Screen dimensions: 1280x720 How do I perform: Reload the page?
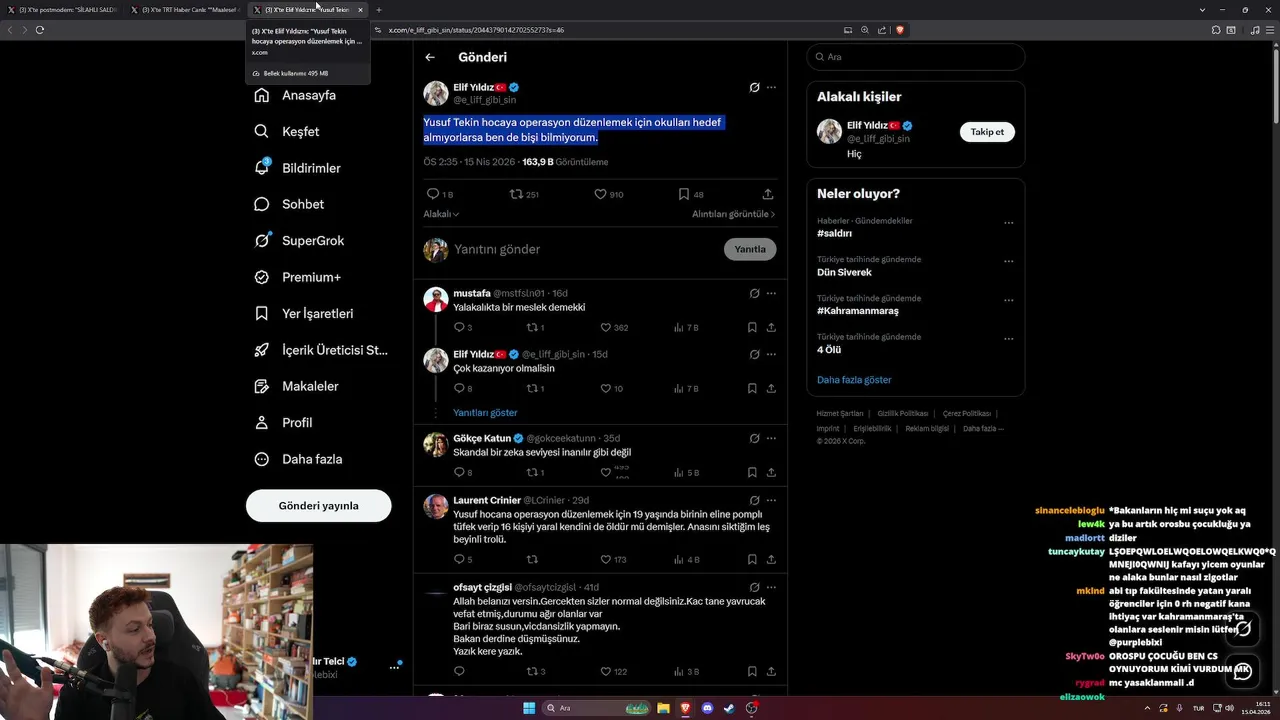[40, 30]
